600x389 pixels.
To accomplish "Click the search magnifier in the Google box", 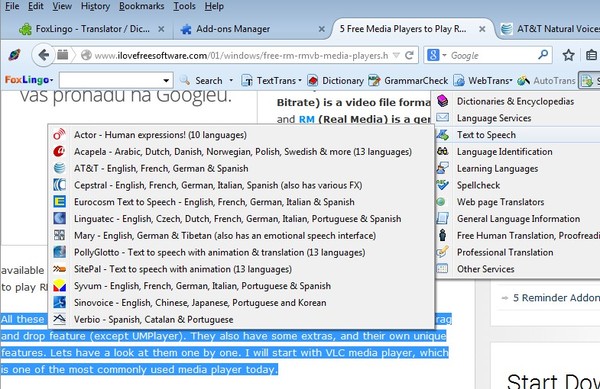I will click(543, 55).
